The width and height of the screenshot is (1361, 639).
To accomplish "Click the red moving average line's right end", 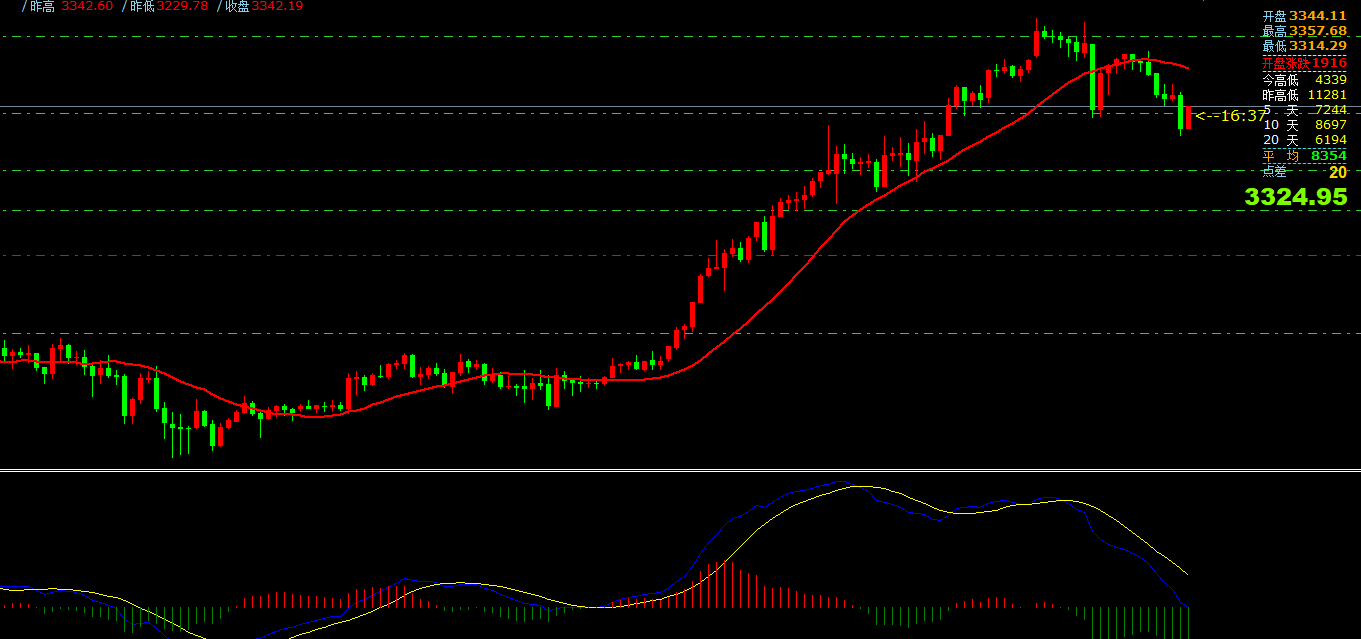I will (x=1186, y=68).
